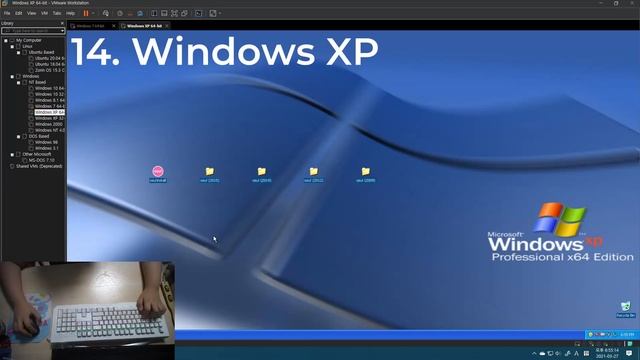Click the volume speaker tray icon
The width and height of the screenshot is (640, 360).
click(558, 353)
